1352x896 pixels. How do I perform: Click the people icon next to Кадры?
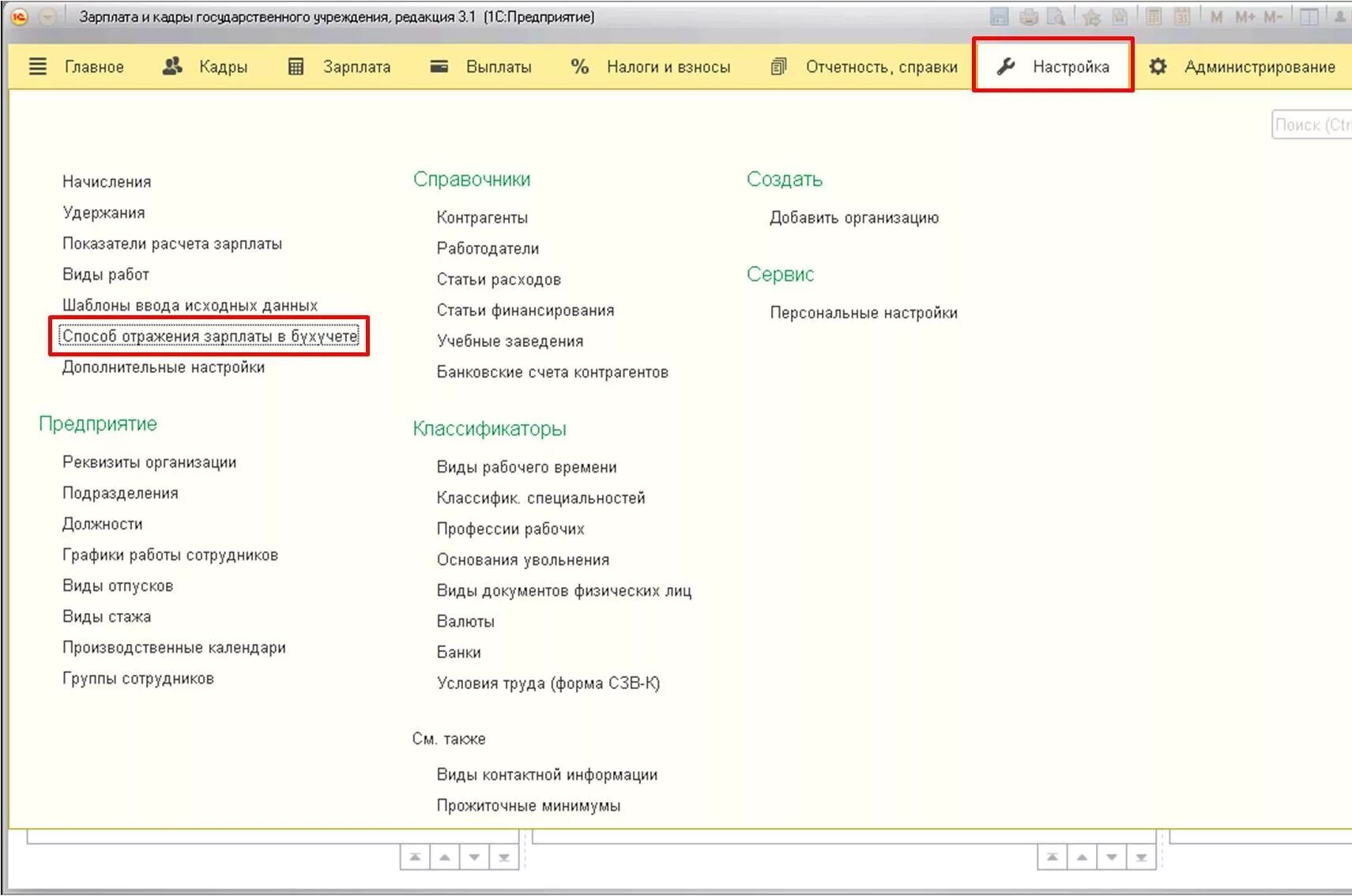(172, 66)
